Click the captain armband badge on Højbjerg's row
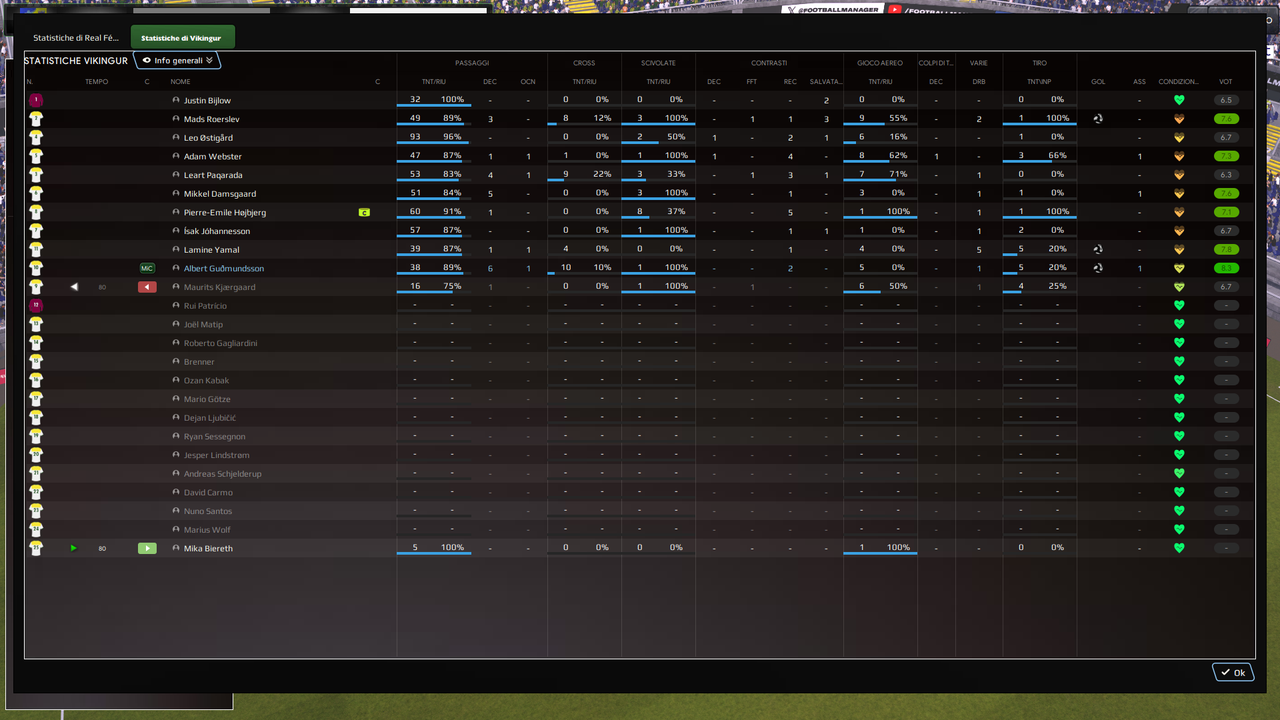The image size is (1280, 720). 364,212
